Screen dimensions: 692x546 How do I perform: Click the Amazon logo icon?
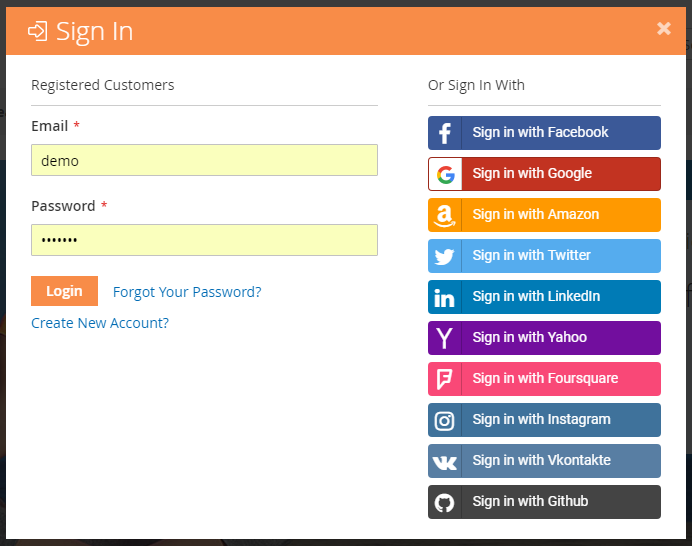[x=445, y=215]
